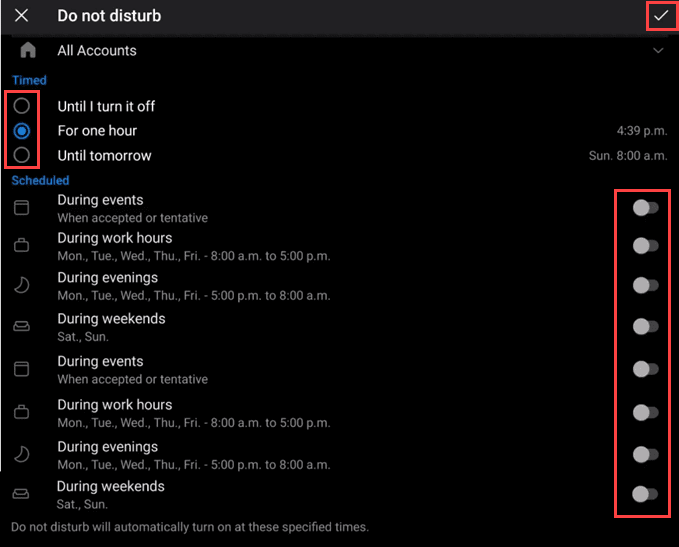Click the briefcase icon for first work hours

coord(21,246)
